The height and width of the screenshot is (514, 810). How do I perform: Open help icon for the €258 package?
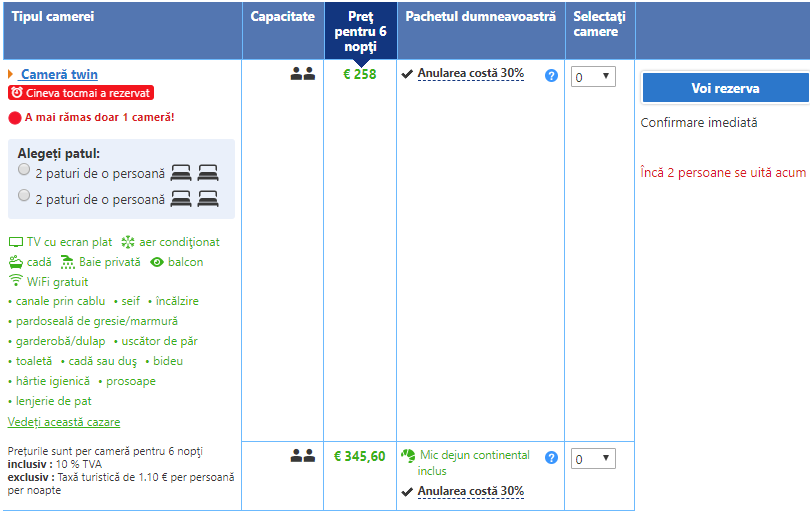[551, 75]
